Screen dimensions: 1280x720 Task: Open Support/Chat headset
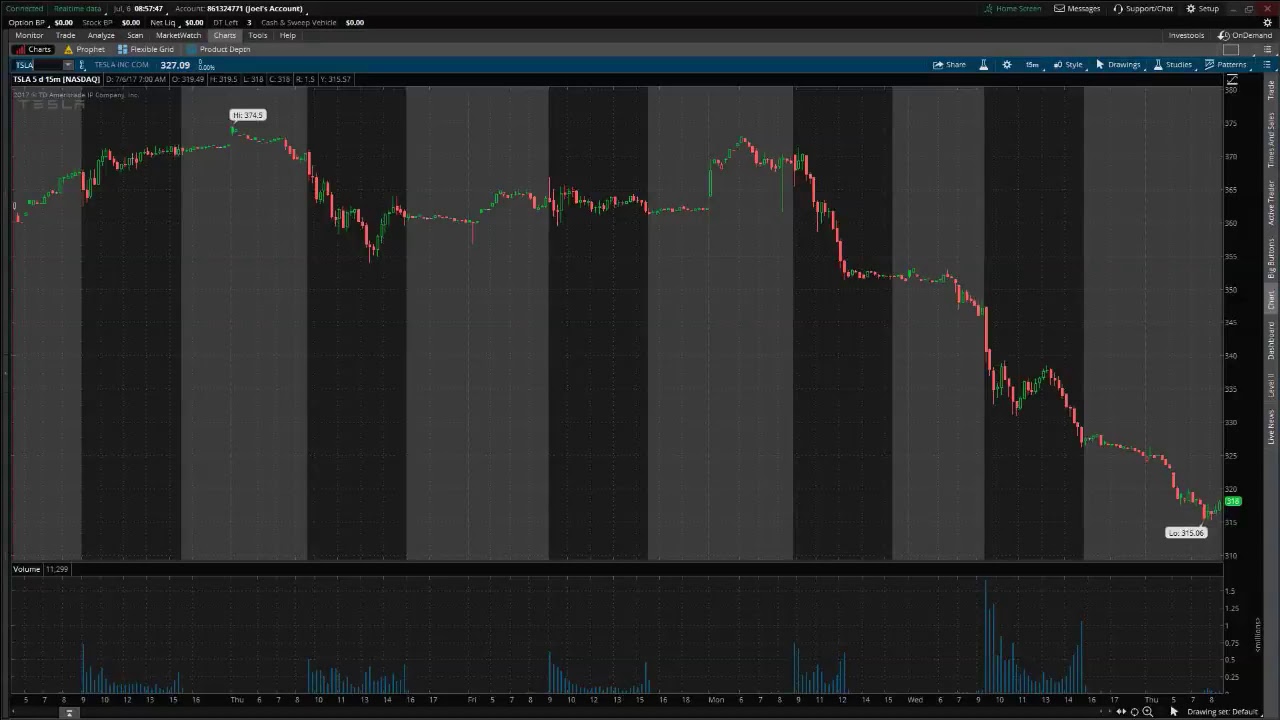[1143, 8]
